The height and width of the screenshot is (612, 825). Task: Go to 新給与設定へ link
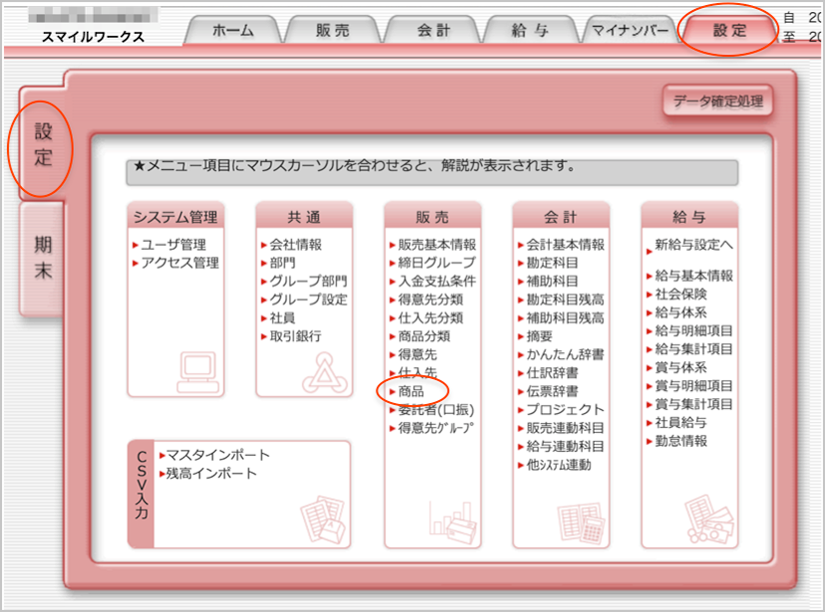pyautogui.click(x=694, y=245)
